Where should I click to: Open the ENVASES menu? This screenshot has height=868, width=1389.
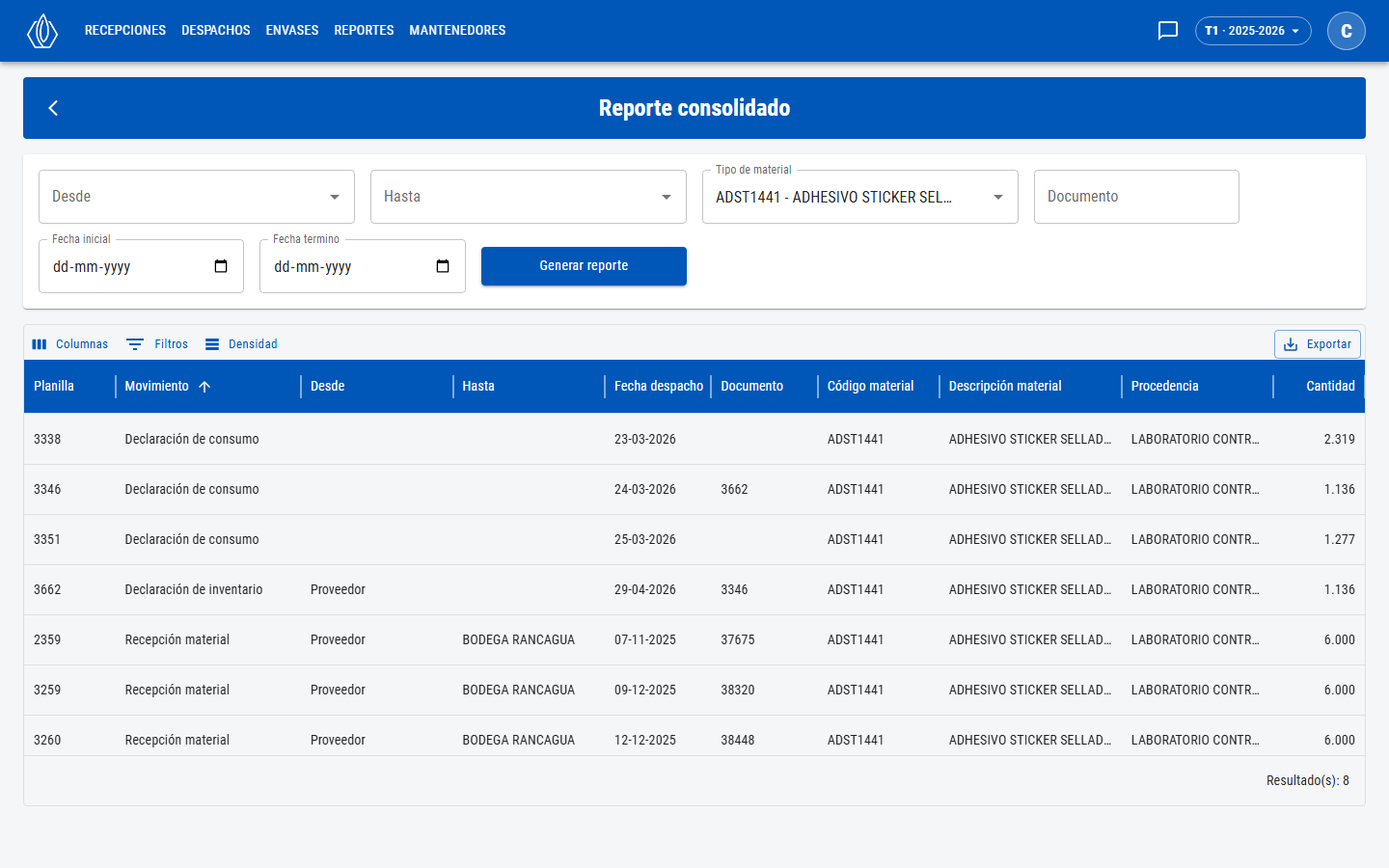coord(292,31)
